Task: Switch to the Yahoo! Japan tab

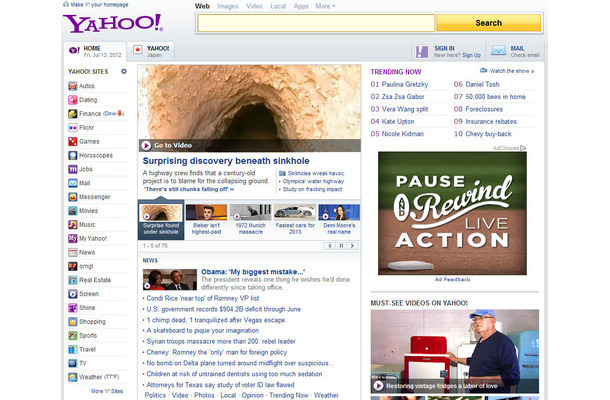Action: click(151, 51)
